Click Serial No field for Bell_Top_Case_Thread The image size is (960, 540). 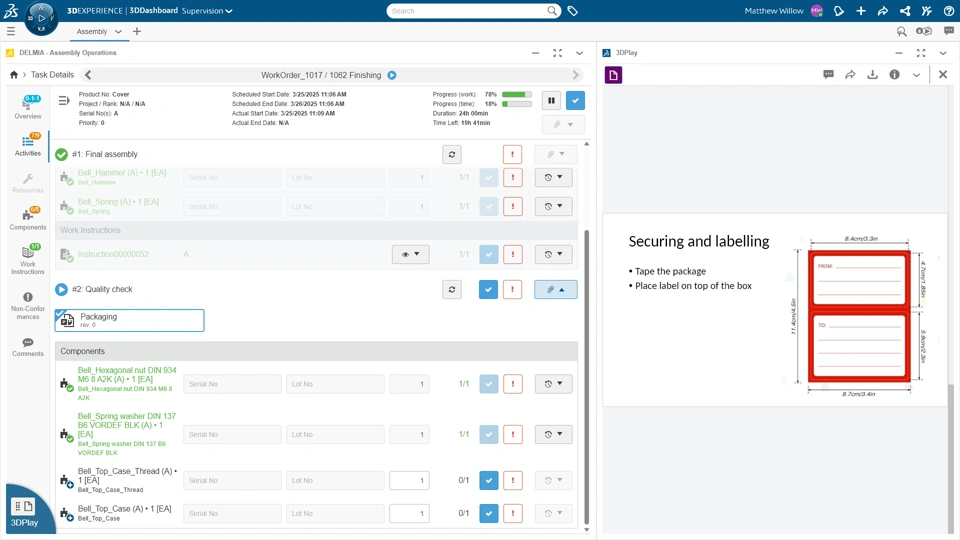pos(232,481)
